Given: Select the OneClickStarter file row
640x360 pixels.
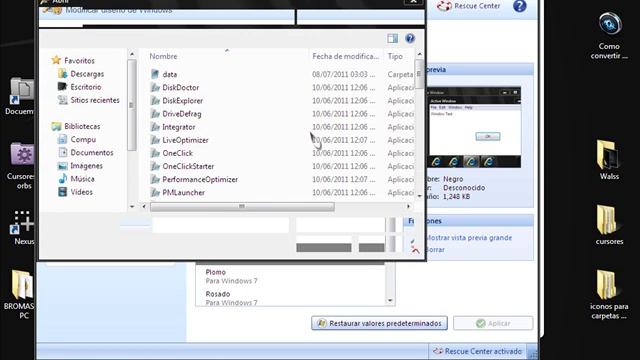Looking at the screenshot, I should pos(282,166).
